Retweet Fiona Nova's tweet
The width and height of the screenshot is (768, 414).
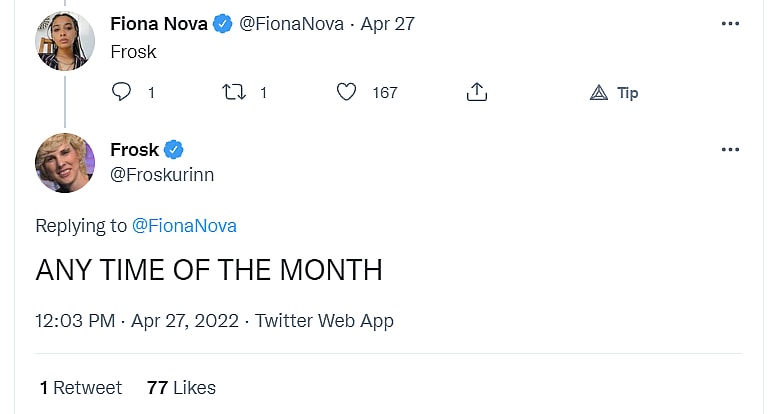[231, 92]
